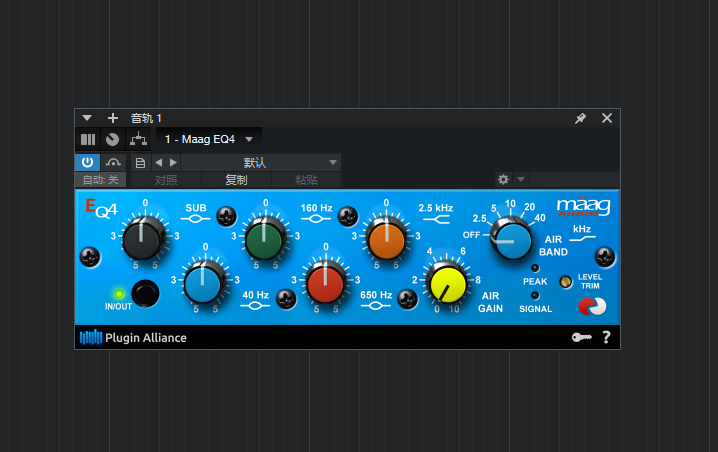Add a new insert with plus icon
The image size is (718, 452).
(113, 118)
